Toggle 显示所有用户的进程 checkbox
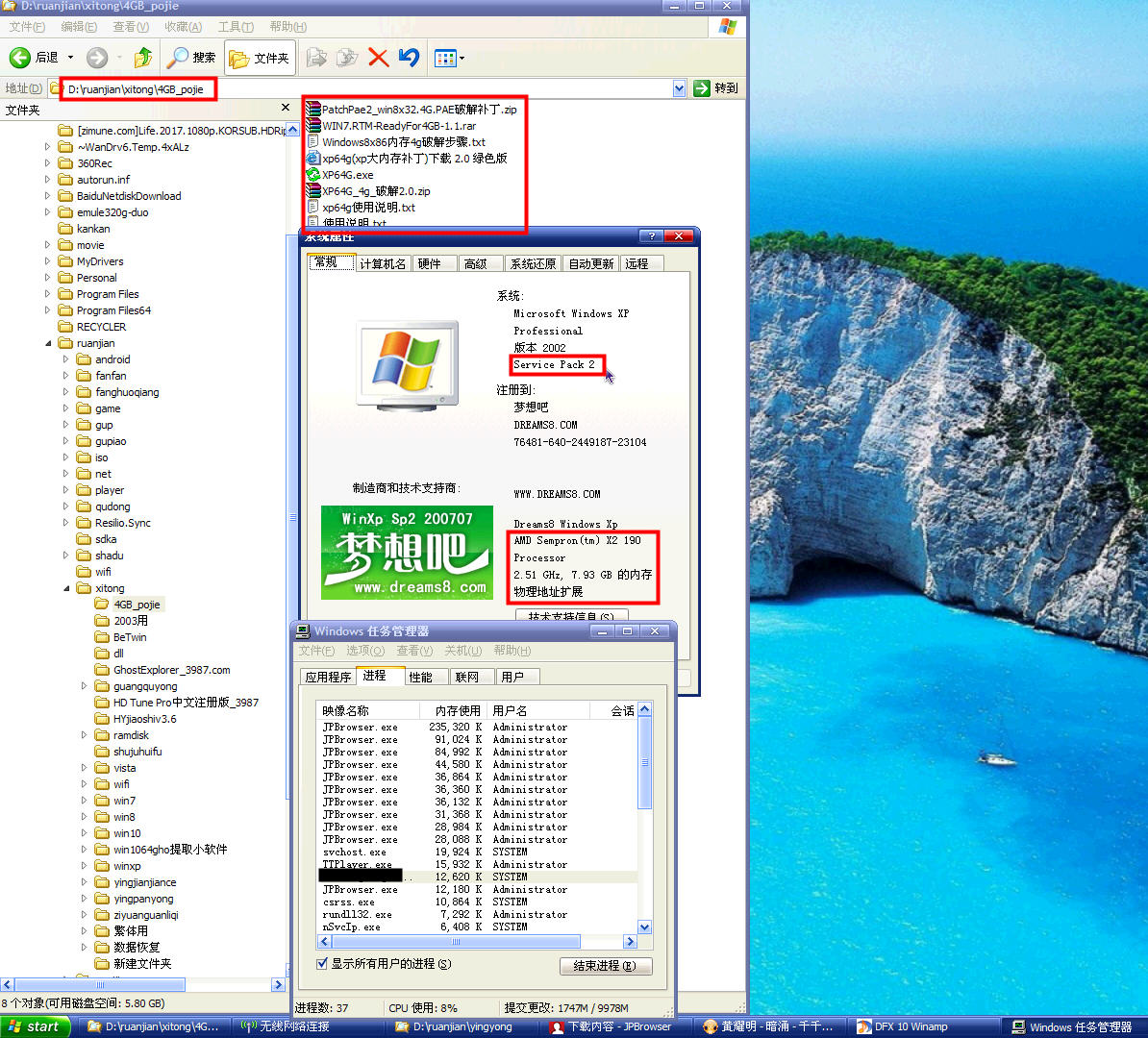This screenshot has height=1038, width=1148. pos(322,964)
